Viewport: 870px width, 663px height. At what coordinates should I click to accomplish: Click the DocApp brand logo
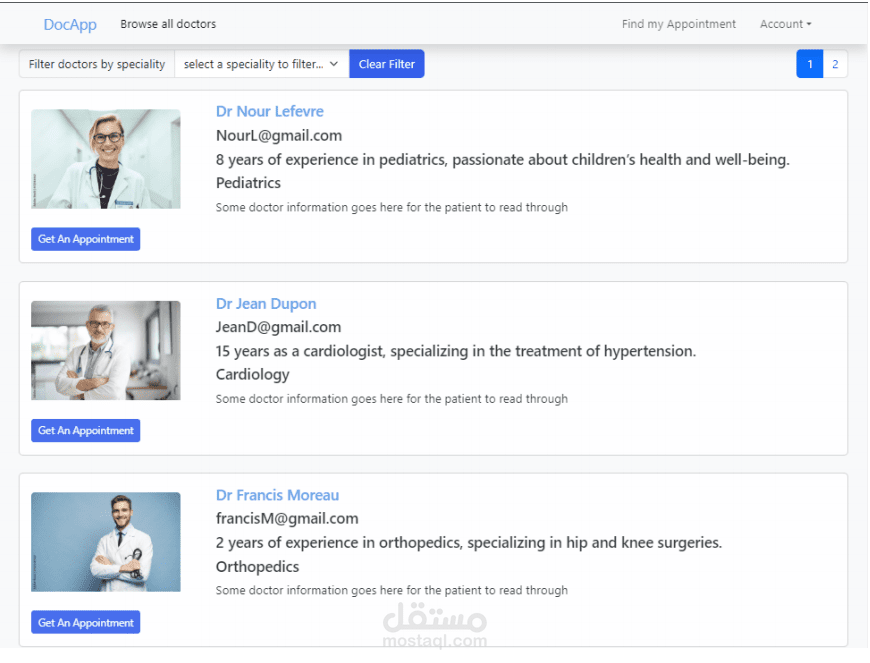pyautogui.click(x=70, y=24)
